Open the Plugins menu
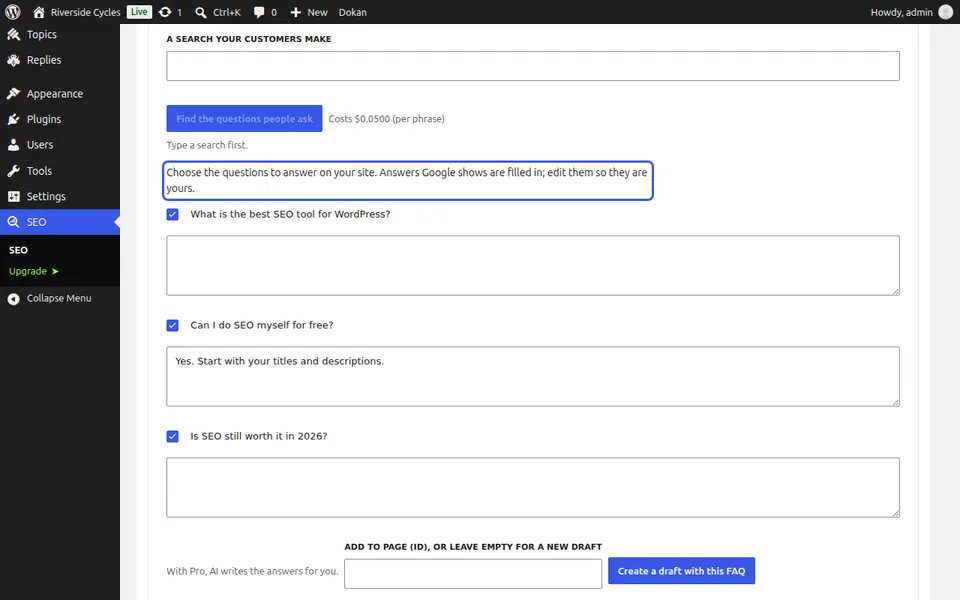Viewport: 960px width, 600px height. point(60,119)
